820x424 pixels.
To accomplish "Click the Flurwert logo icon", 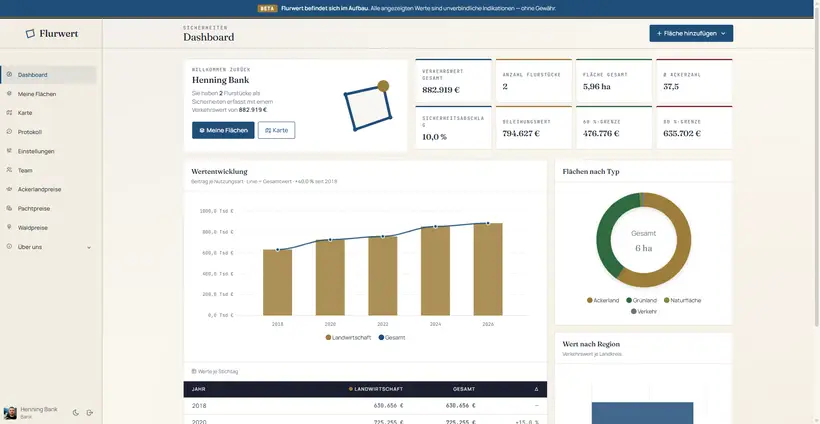I will click(31, 33).
